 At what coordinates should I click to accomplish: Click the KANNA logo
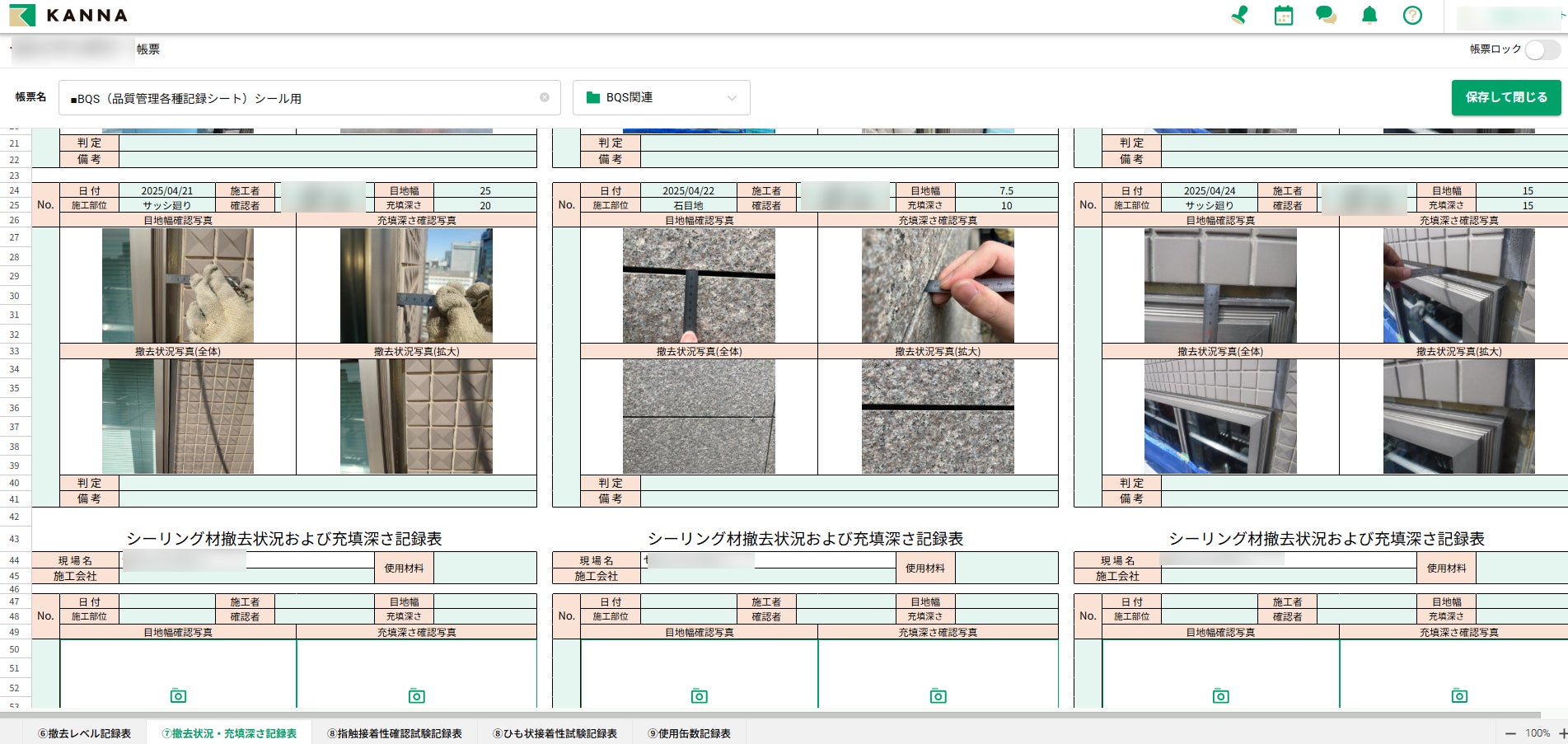(x=68, y=15)
